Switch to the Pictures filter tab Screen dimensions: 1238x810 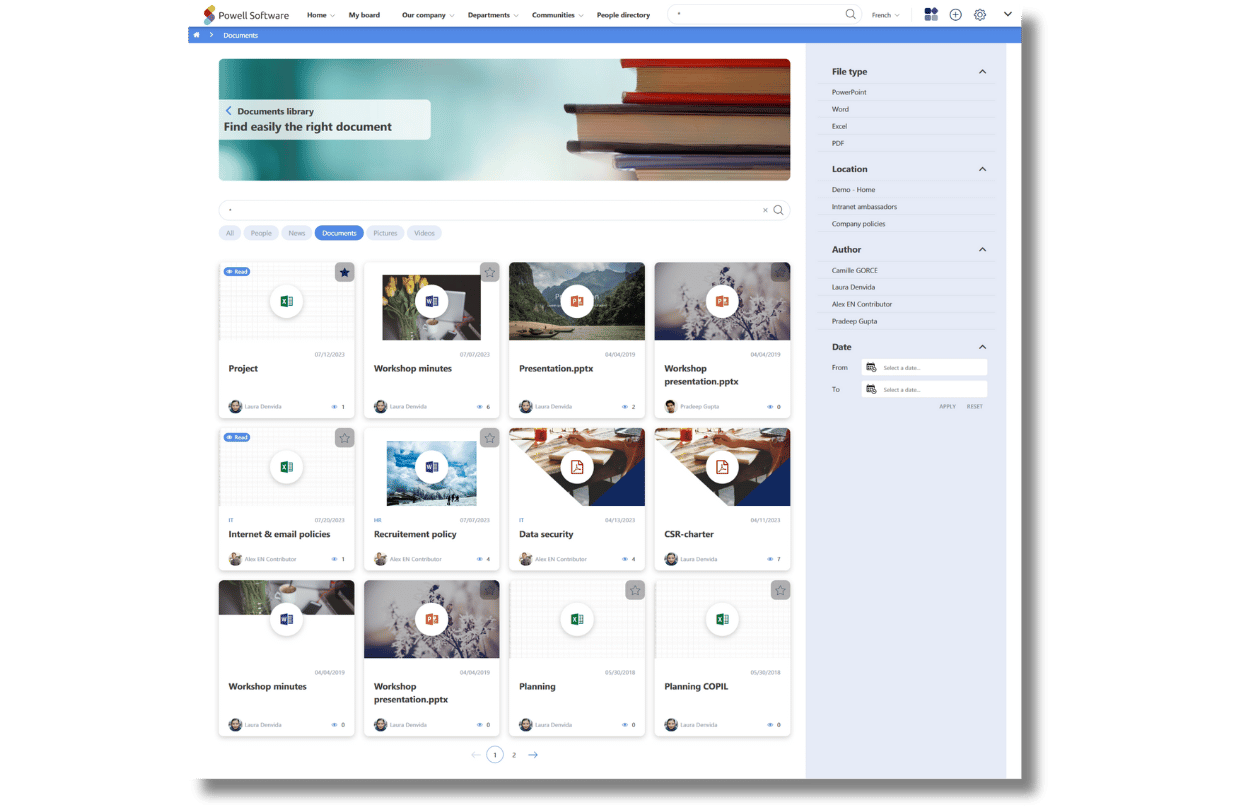(x=385, y=233)
